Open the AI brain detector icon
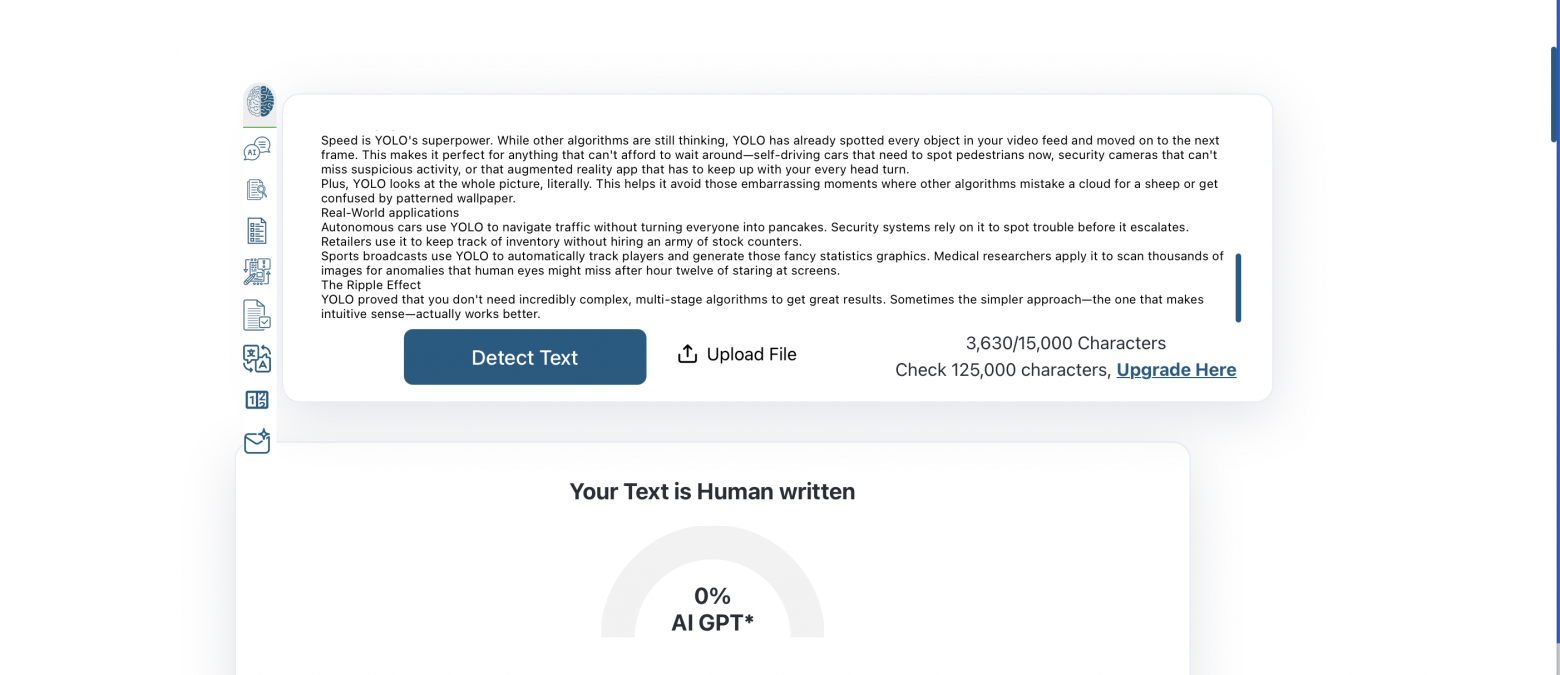The width and height of the screenshot is (1560, 675). (259, 102)
